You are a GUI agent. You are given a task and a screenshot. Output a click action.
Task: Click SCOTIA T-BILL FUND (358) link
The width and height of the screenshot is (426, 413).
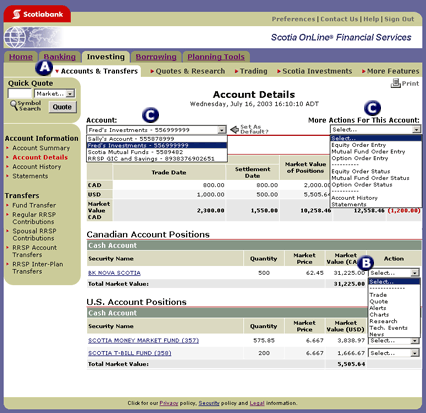(130, 353)
